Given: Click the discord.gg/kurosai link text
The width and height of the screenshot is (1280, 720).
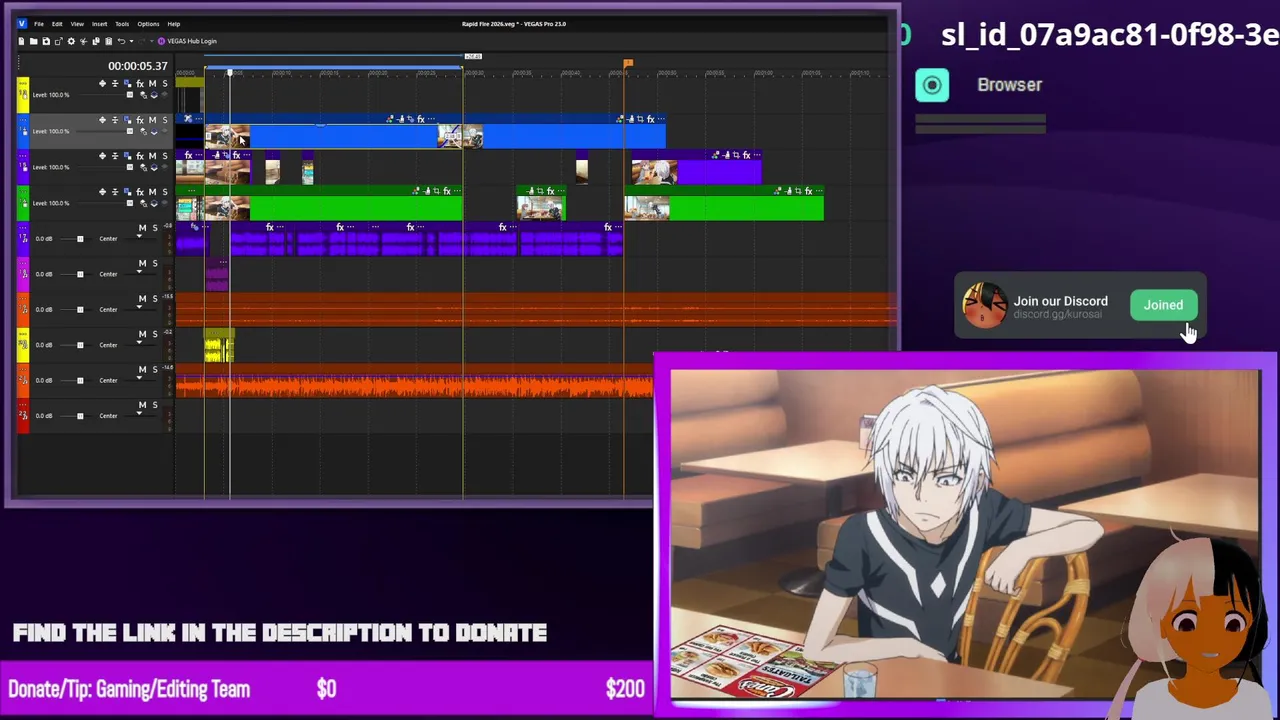Looking at the screenshot, I should pos(1057,314).
